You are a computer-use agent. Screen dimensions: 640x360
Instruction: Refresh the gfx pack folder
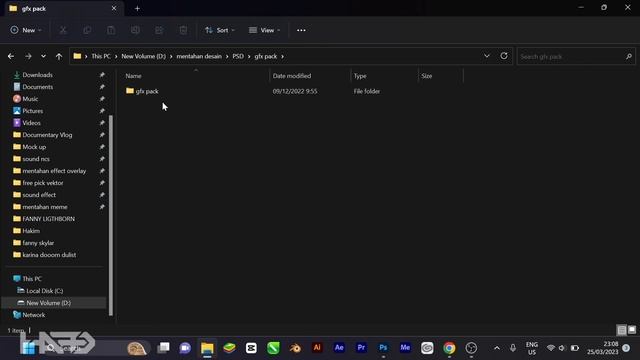504,56
